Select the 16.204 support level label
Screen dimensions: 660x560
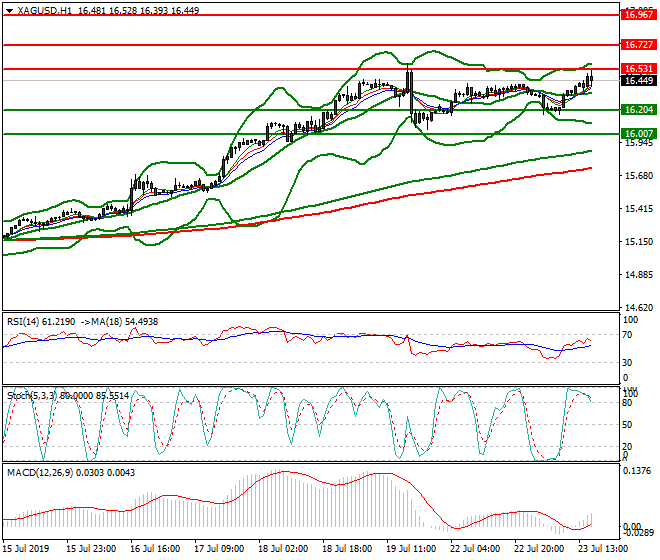(x=639, y=110)
